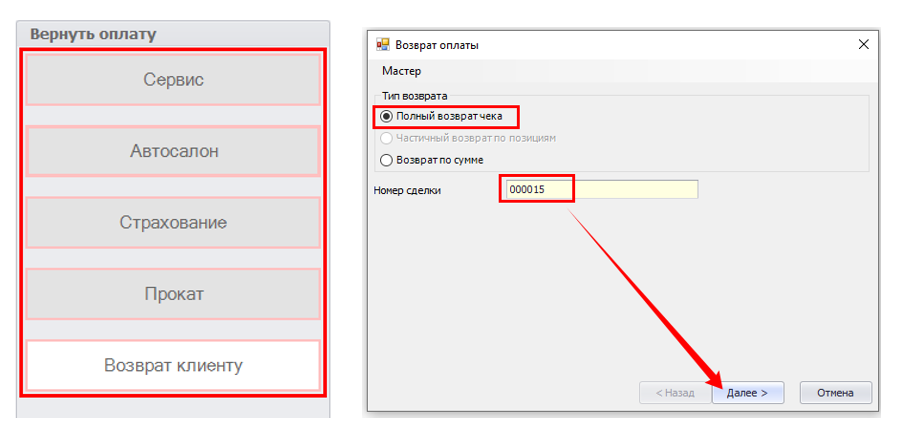Viewport: 900px width, 439px height.
Task: Choose the Возврат по сумме radio button
Action: [386, 159]
